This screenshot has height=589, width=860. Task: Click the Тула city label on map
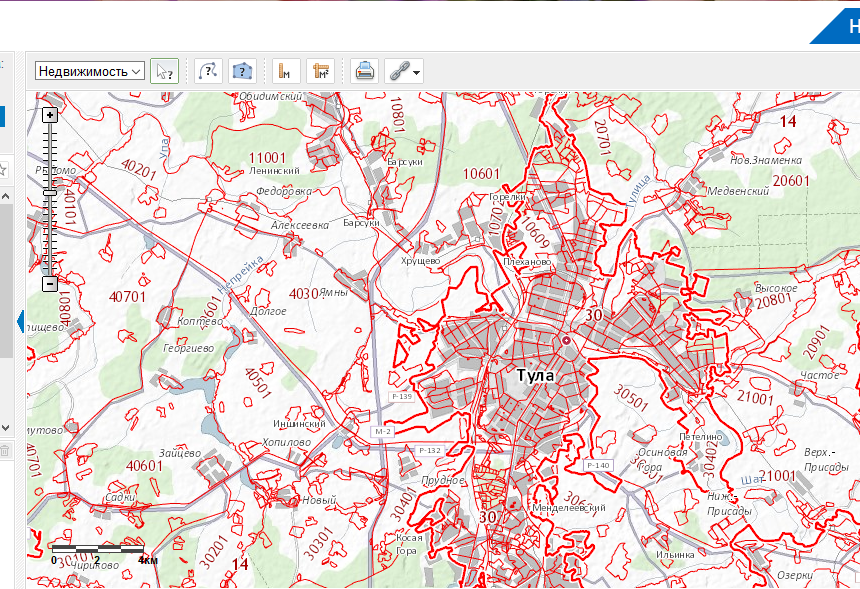point(536,375)
